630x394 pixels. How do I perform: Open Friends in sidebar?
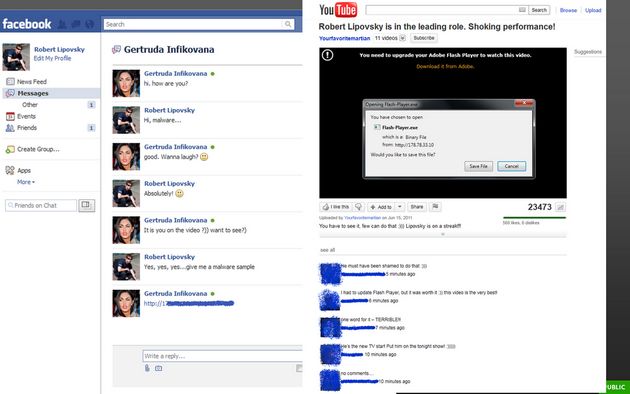tap(27, 128)
